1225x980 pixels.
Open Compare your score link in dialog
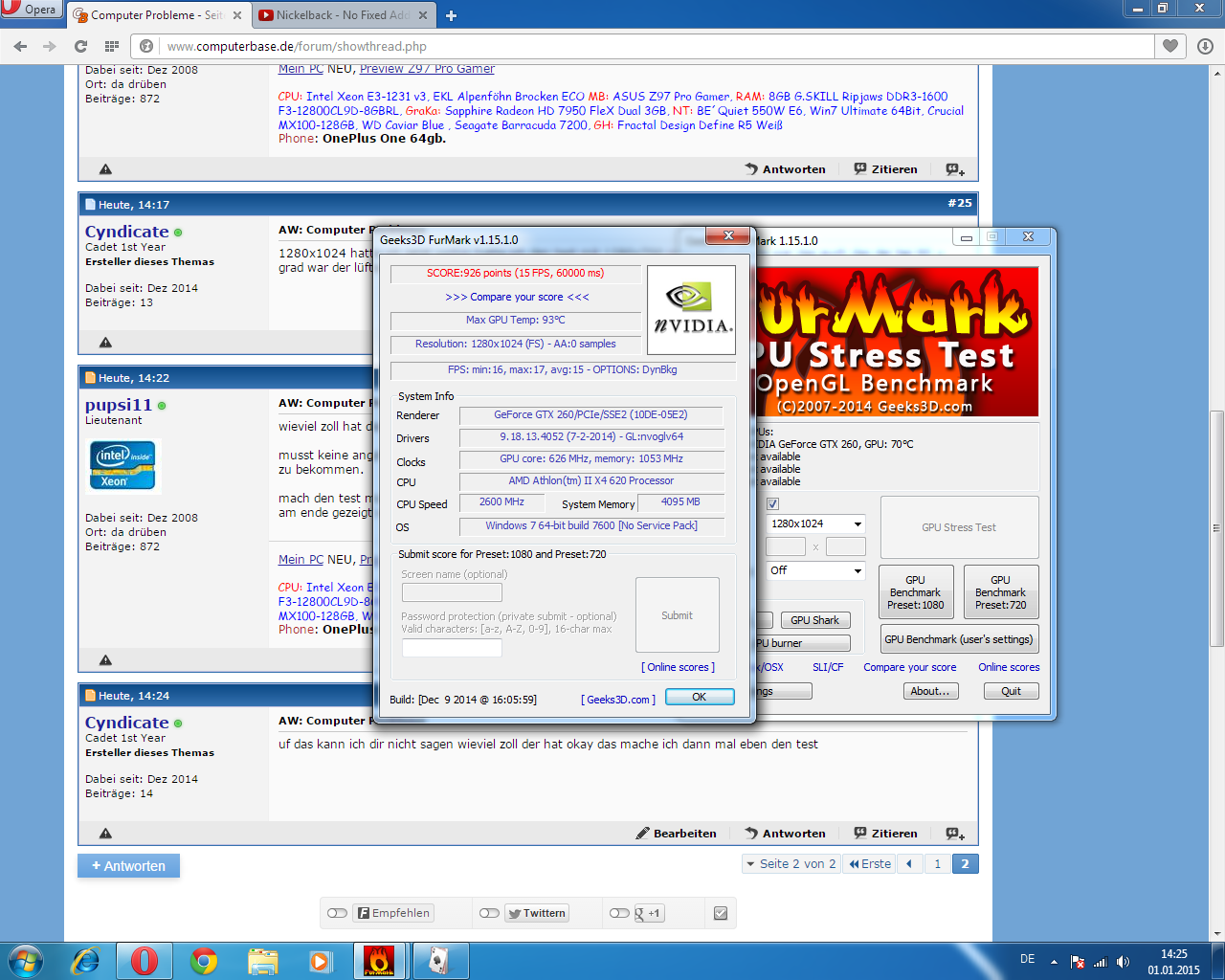(517, 297)
